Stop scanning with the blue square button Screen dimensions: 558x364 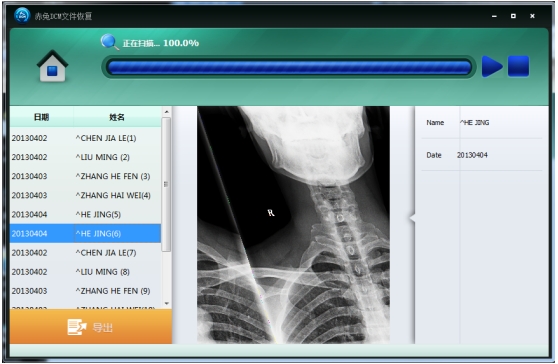[518, 66]
